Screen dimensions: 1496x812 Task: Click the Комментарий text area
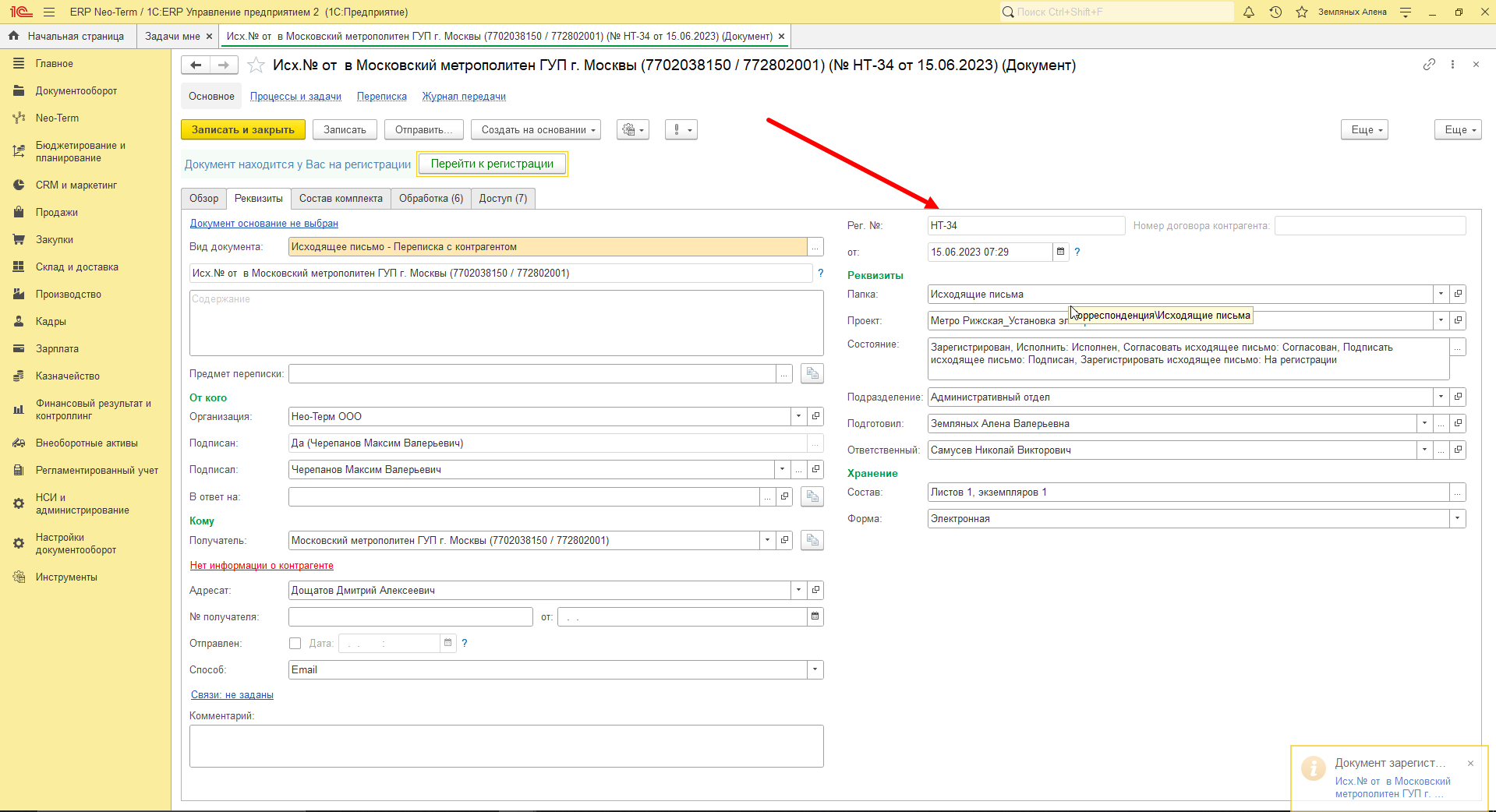pos(507,747)
